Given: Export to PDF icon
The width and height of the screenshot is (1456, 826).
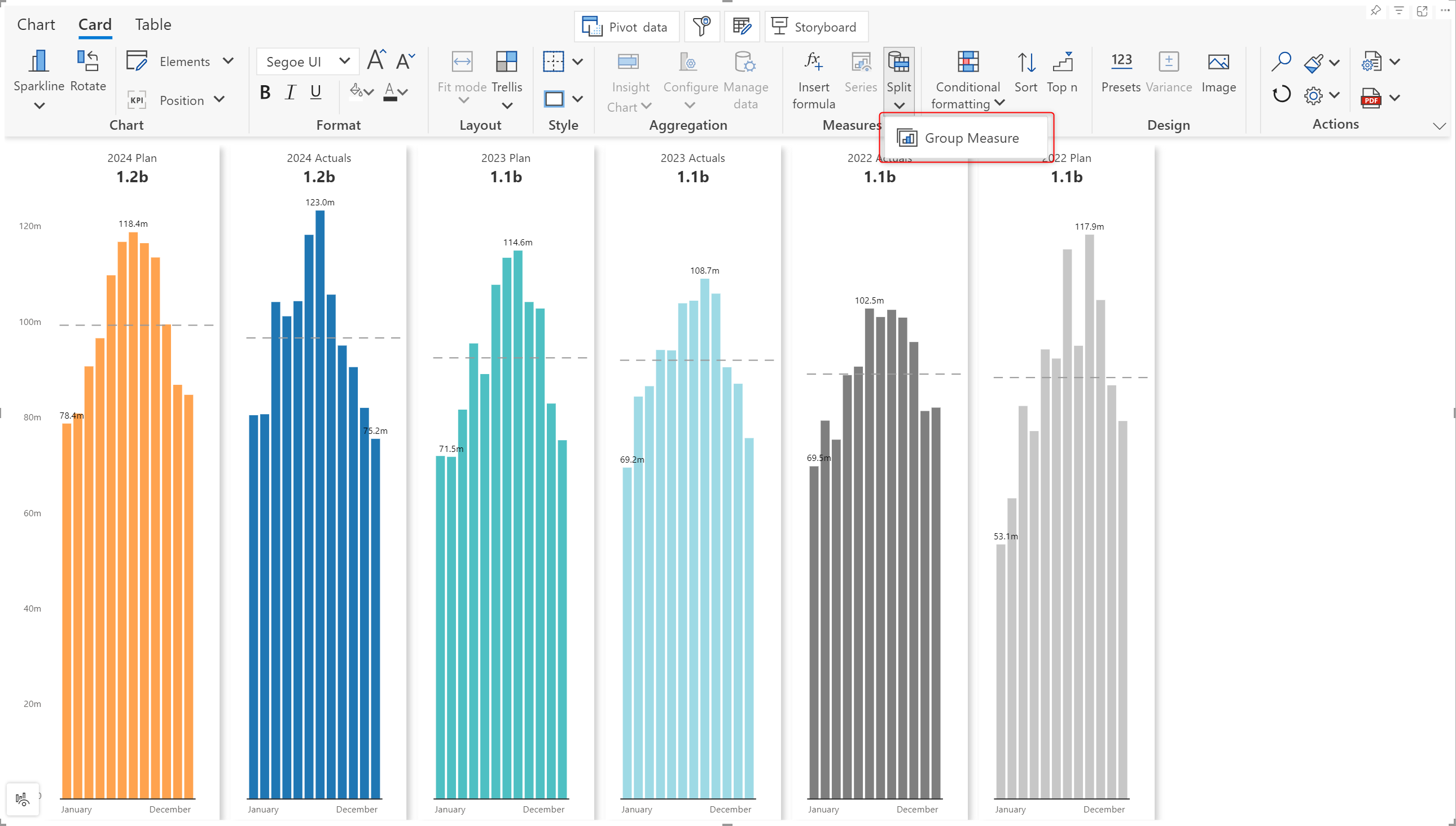Looking at the screenshot, I should point(1370,98).
